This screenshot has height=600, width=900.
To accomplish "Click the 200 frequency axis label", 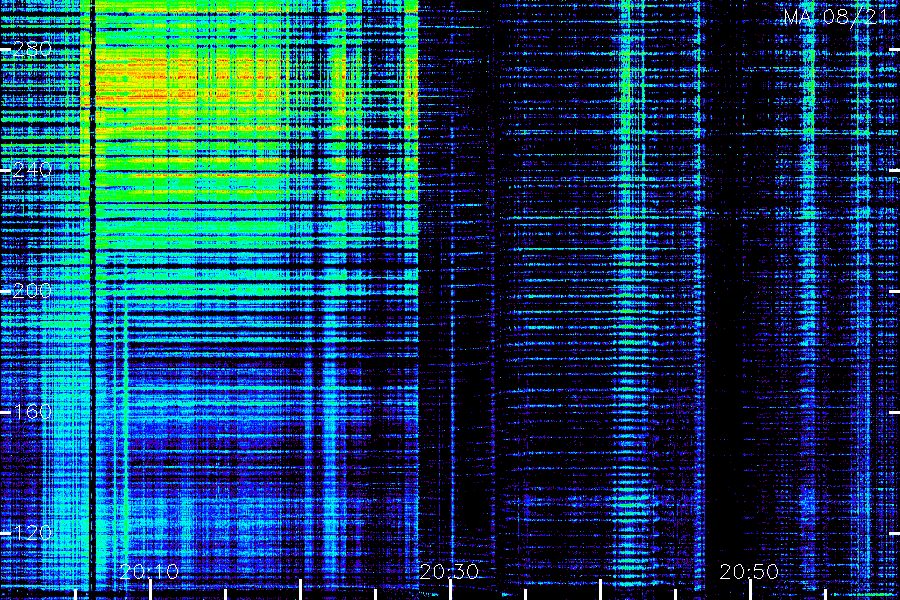I will point(32,291).
